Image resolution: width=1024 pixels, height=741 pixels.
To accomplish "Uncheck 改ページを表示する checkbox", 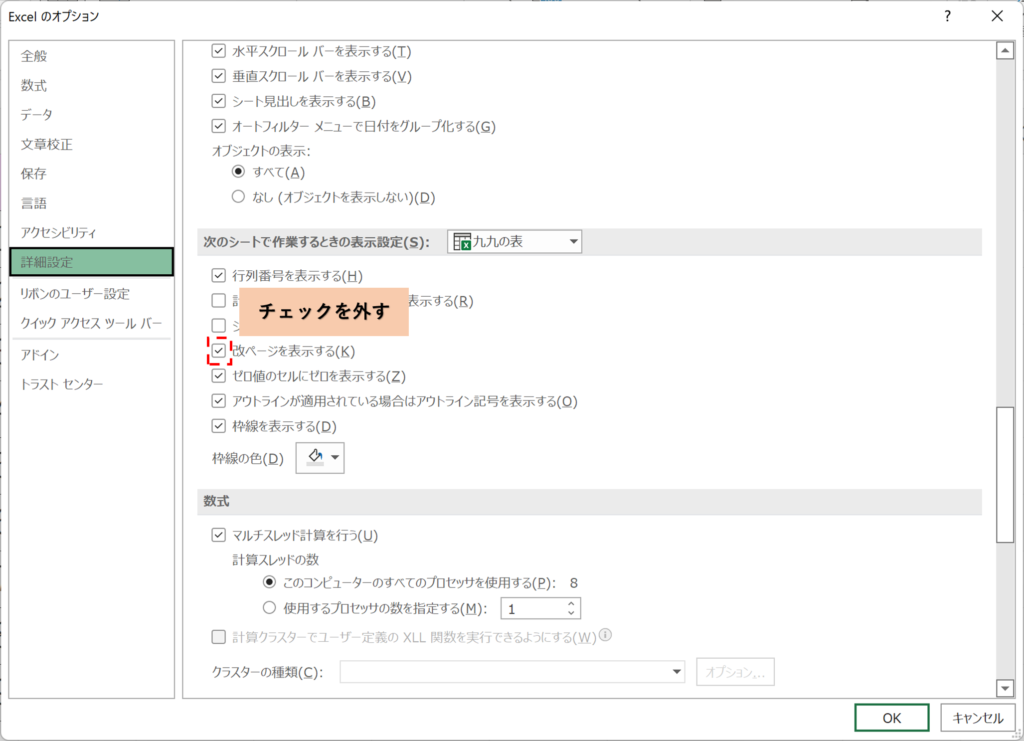I will 219,351.
